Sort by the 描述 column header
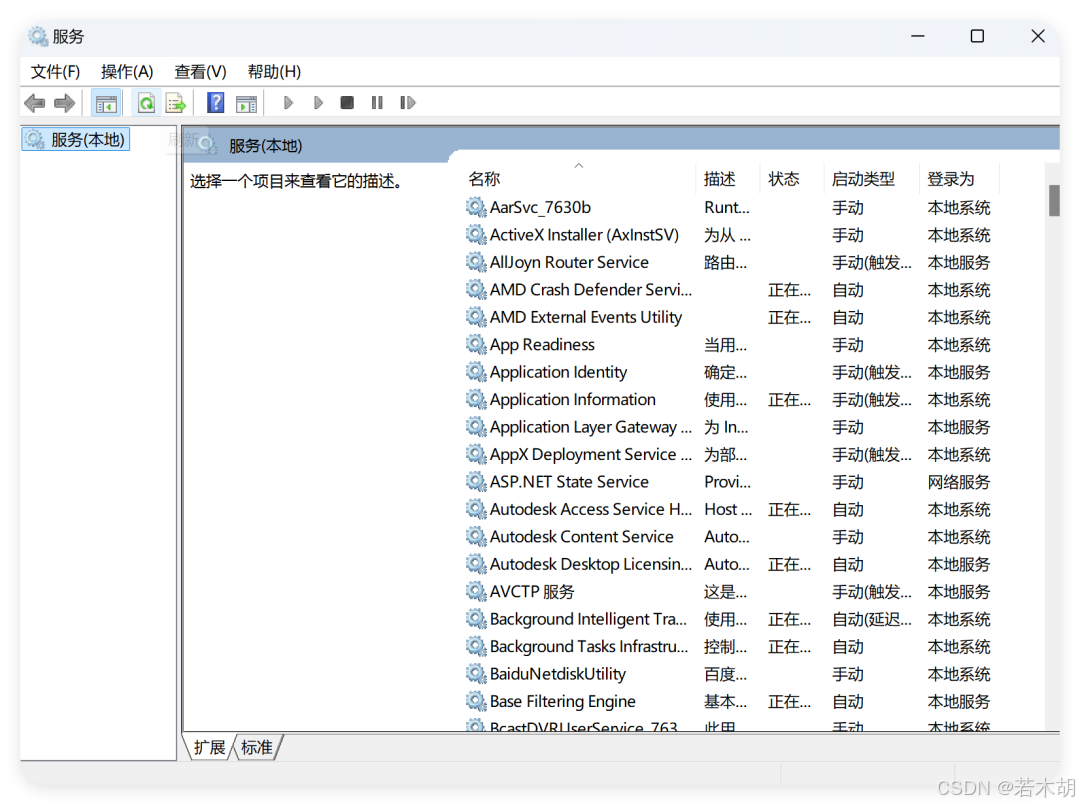Viewport: 1080px width, 805px height. [x=728, y=179]
